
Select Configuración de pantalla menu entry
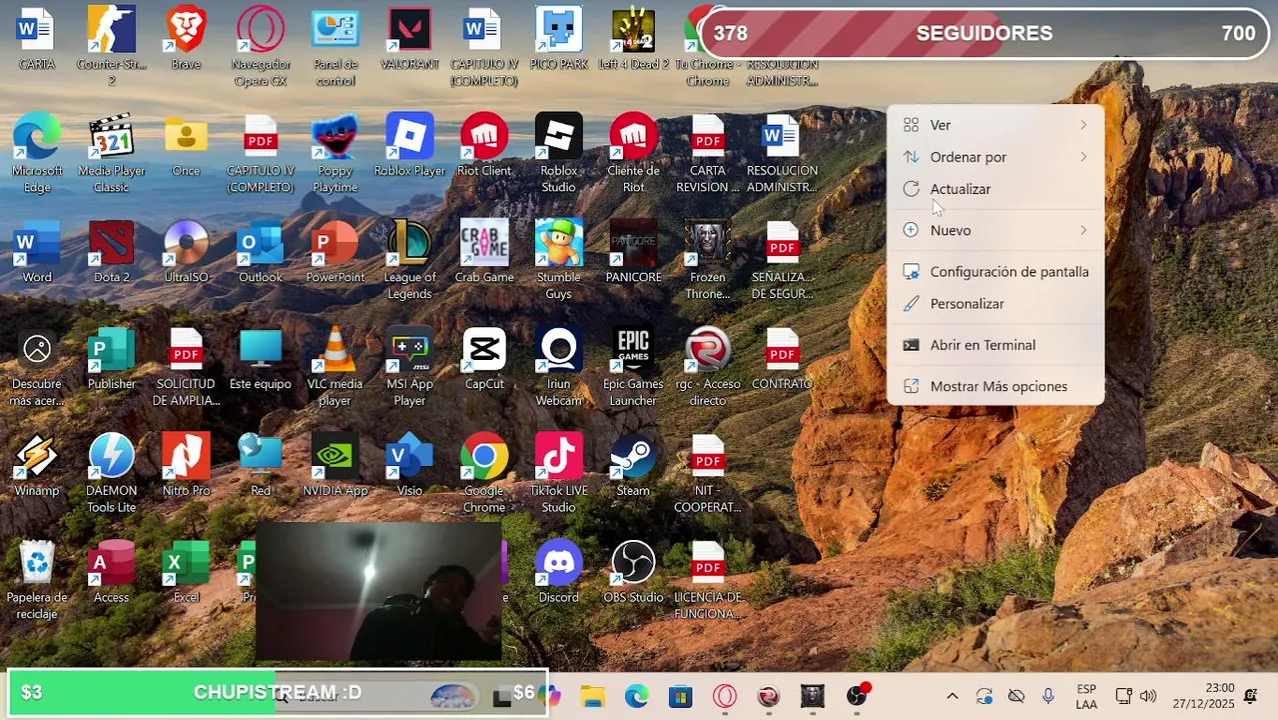[995, 272]
